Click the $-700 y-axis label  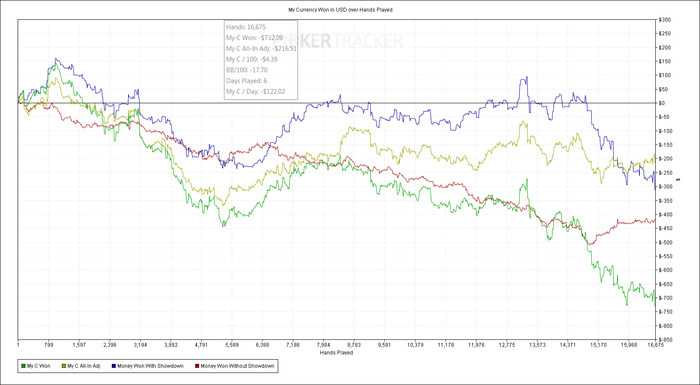click(666, 298)
